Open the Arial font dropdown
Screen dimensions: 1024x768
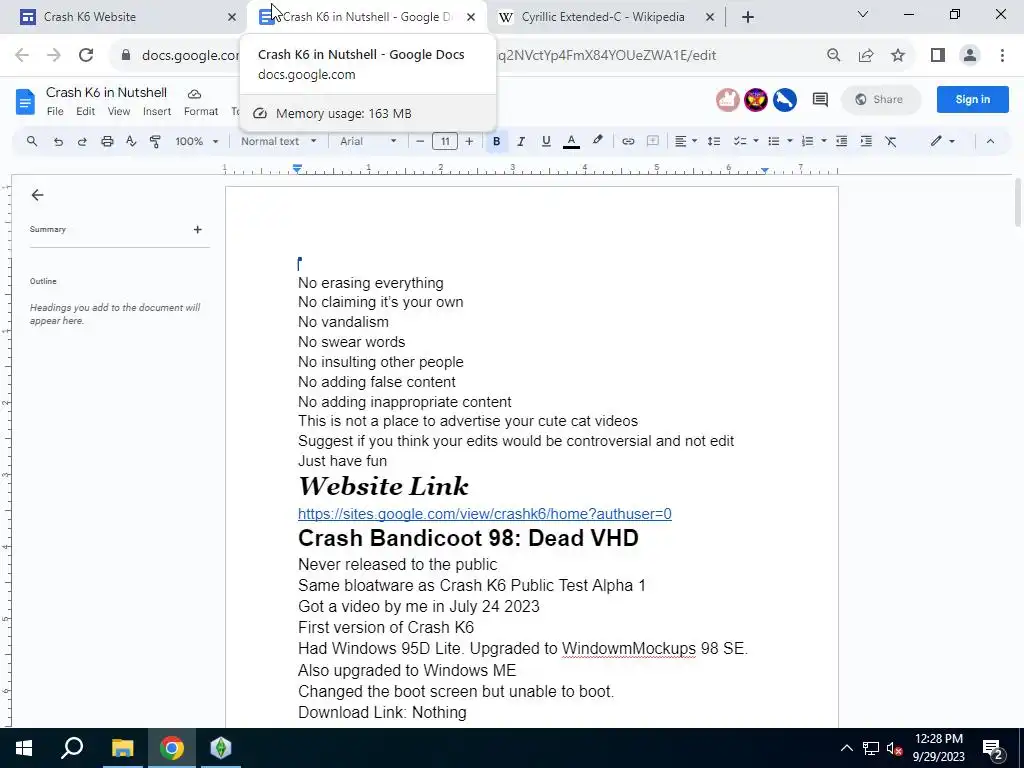(x=368, y=141)
